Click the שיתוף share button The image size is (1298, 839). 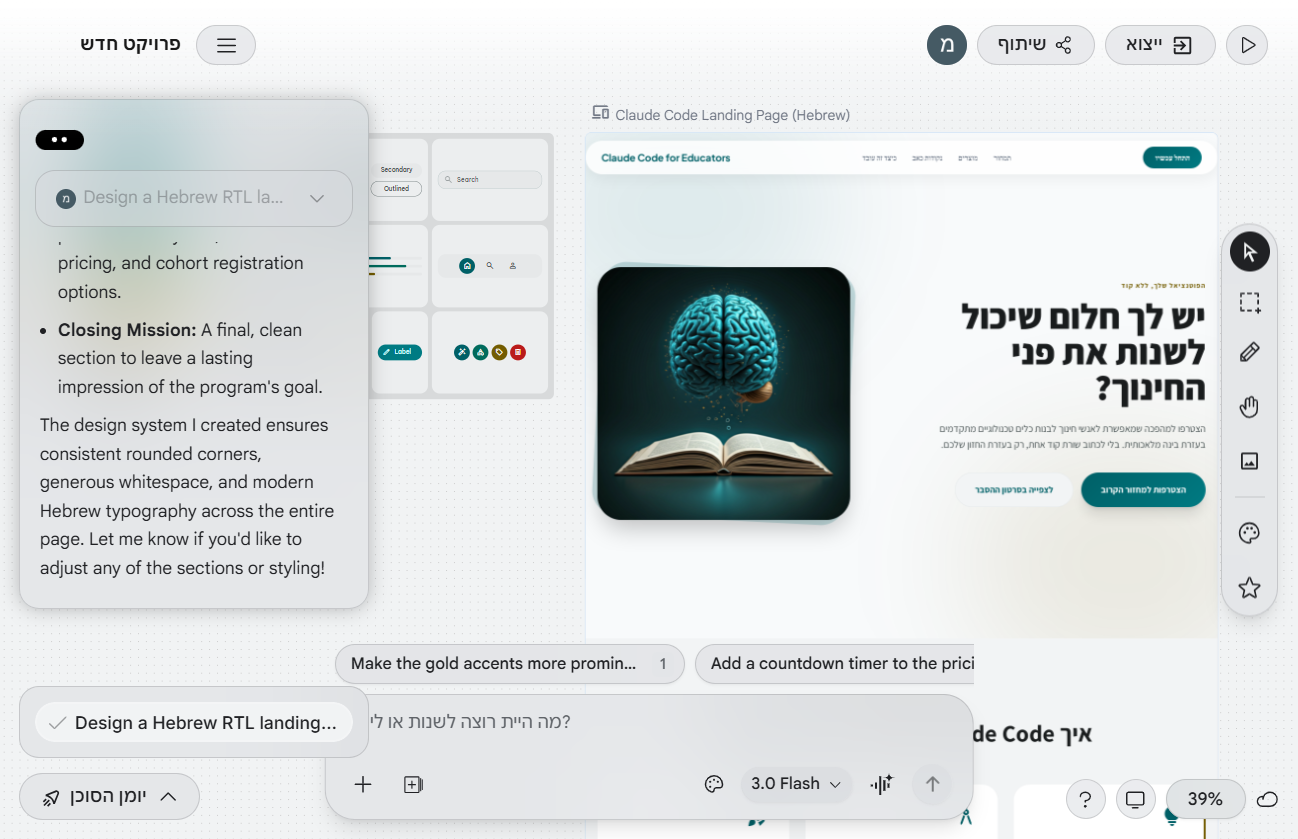pyautogui.click(x=1035, y=45)
